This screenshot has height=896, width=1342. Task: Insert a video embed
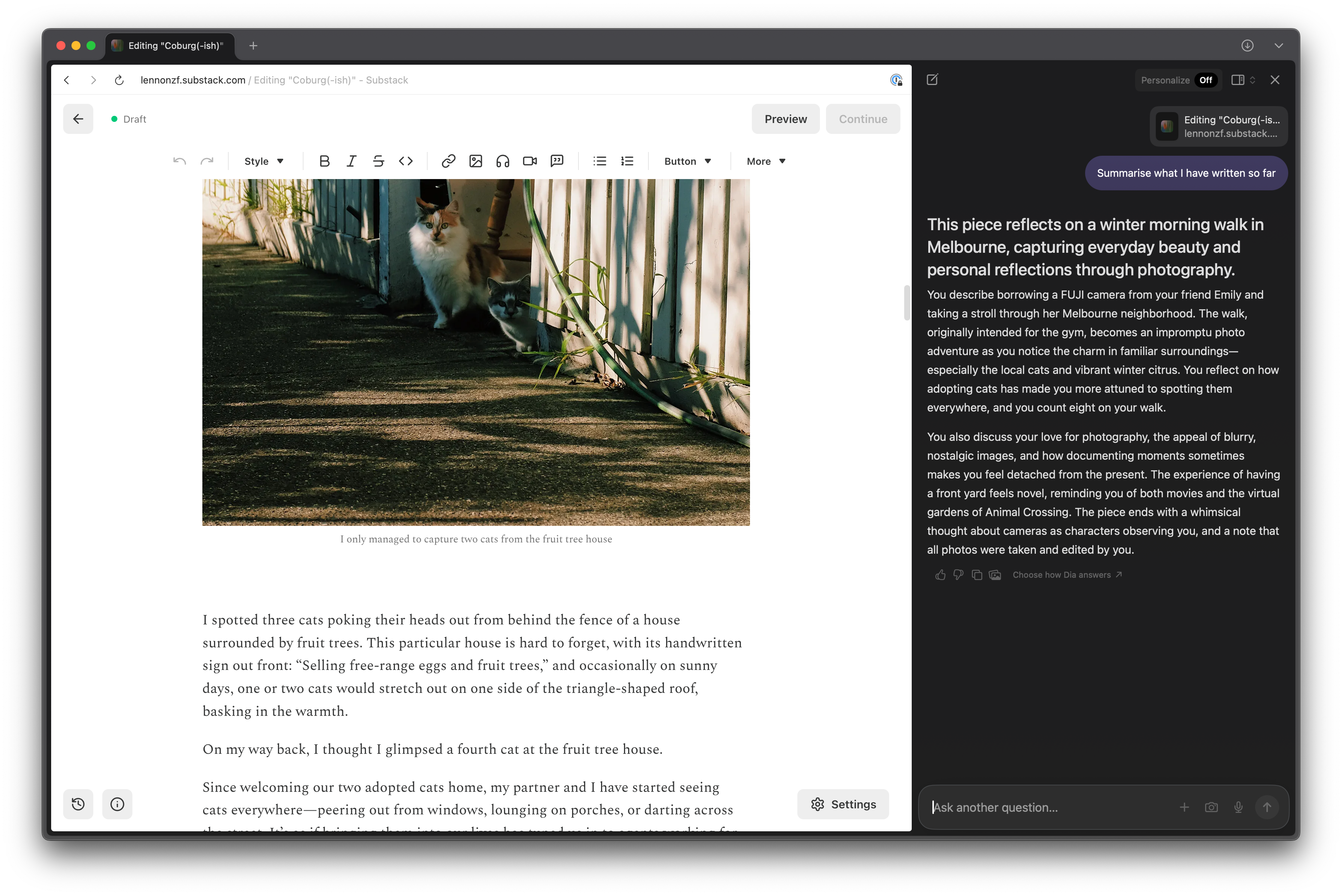coord(530,161)
